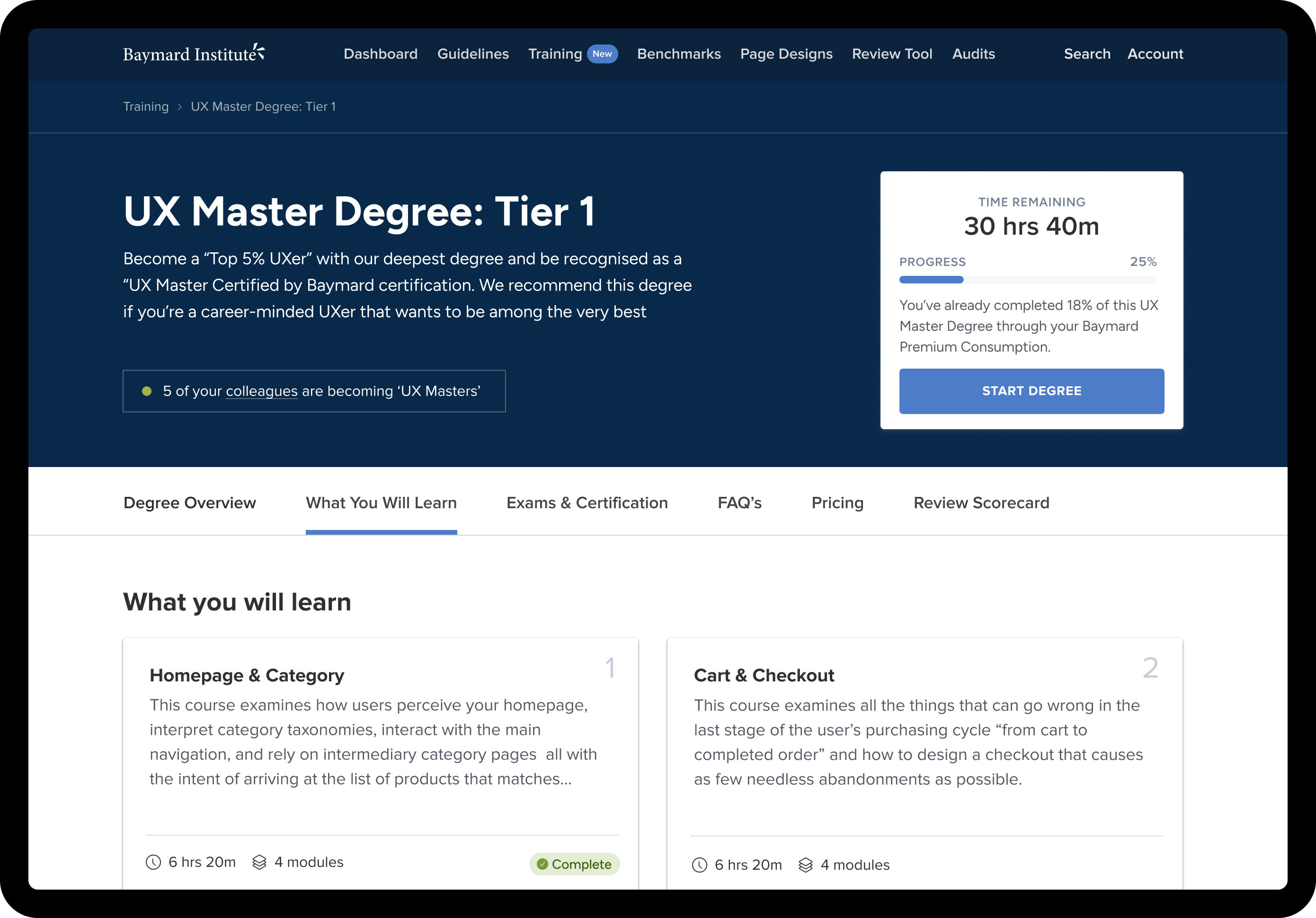
Task: Click 6 hrs 20m in Cart & Checkout card
Action: (x=748, y=865)
